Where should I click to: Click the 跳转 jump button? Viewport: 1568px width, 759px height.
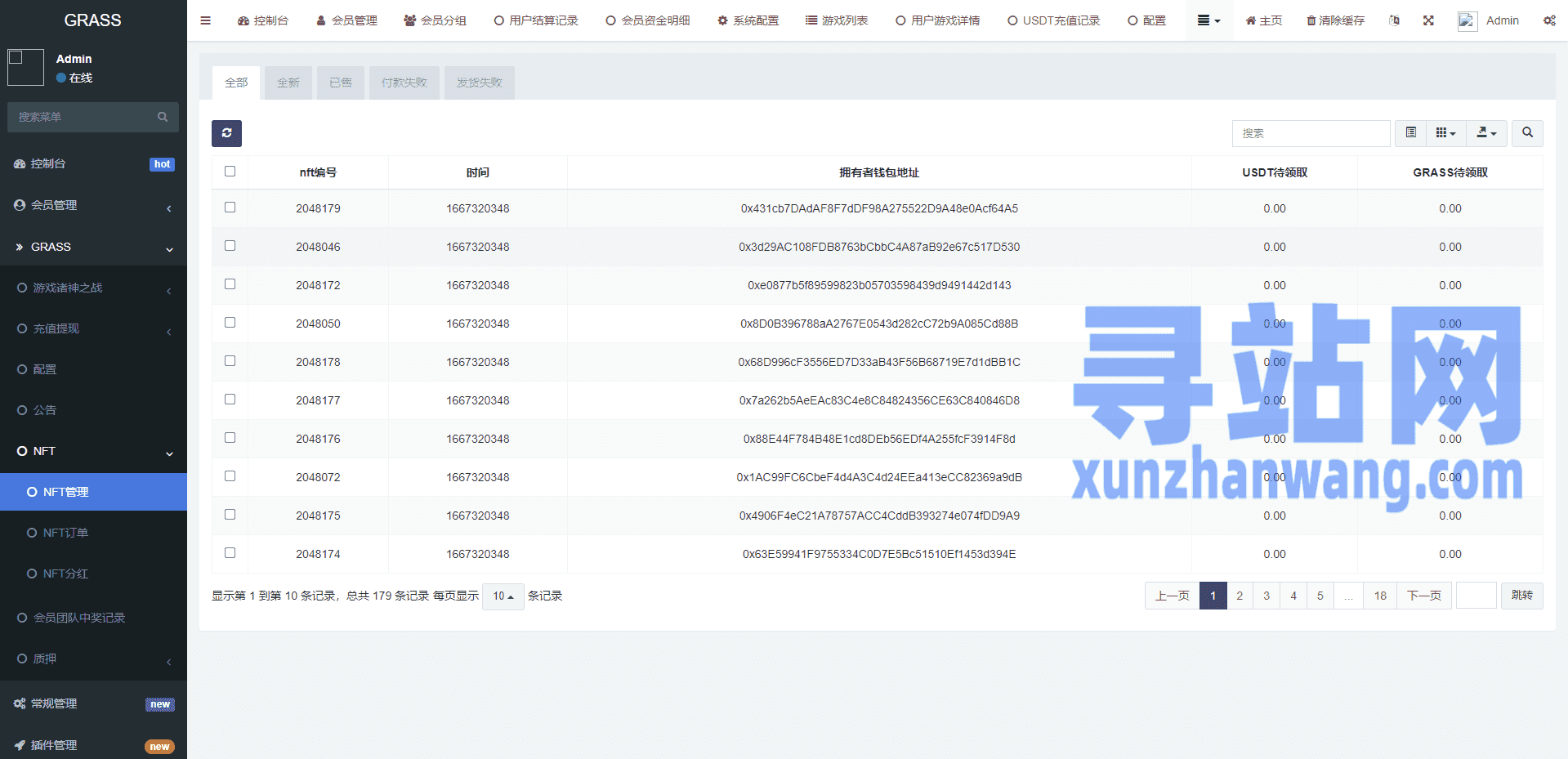coord(1521,596)
